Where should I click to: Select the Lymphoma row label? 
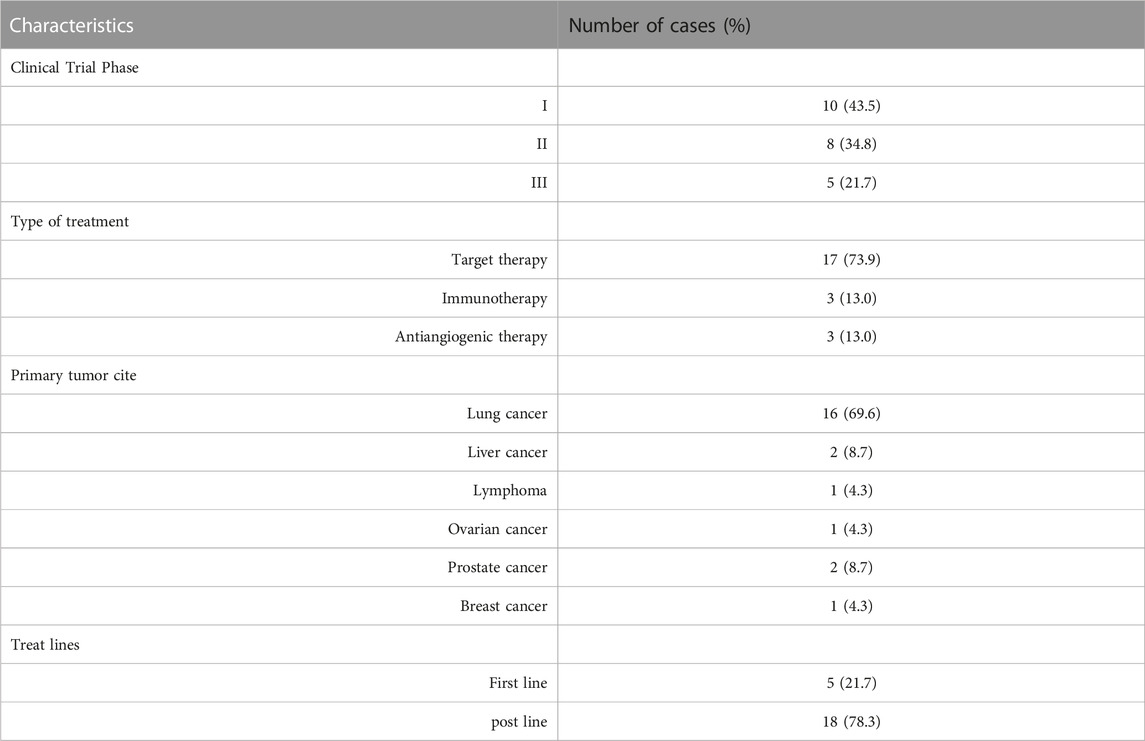click(x=510, y=491)
